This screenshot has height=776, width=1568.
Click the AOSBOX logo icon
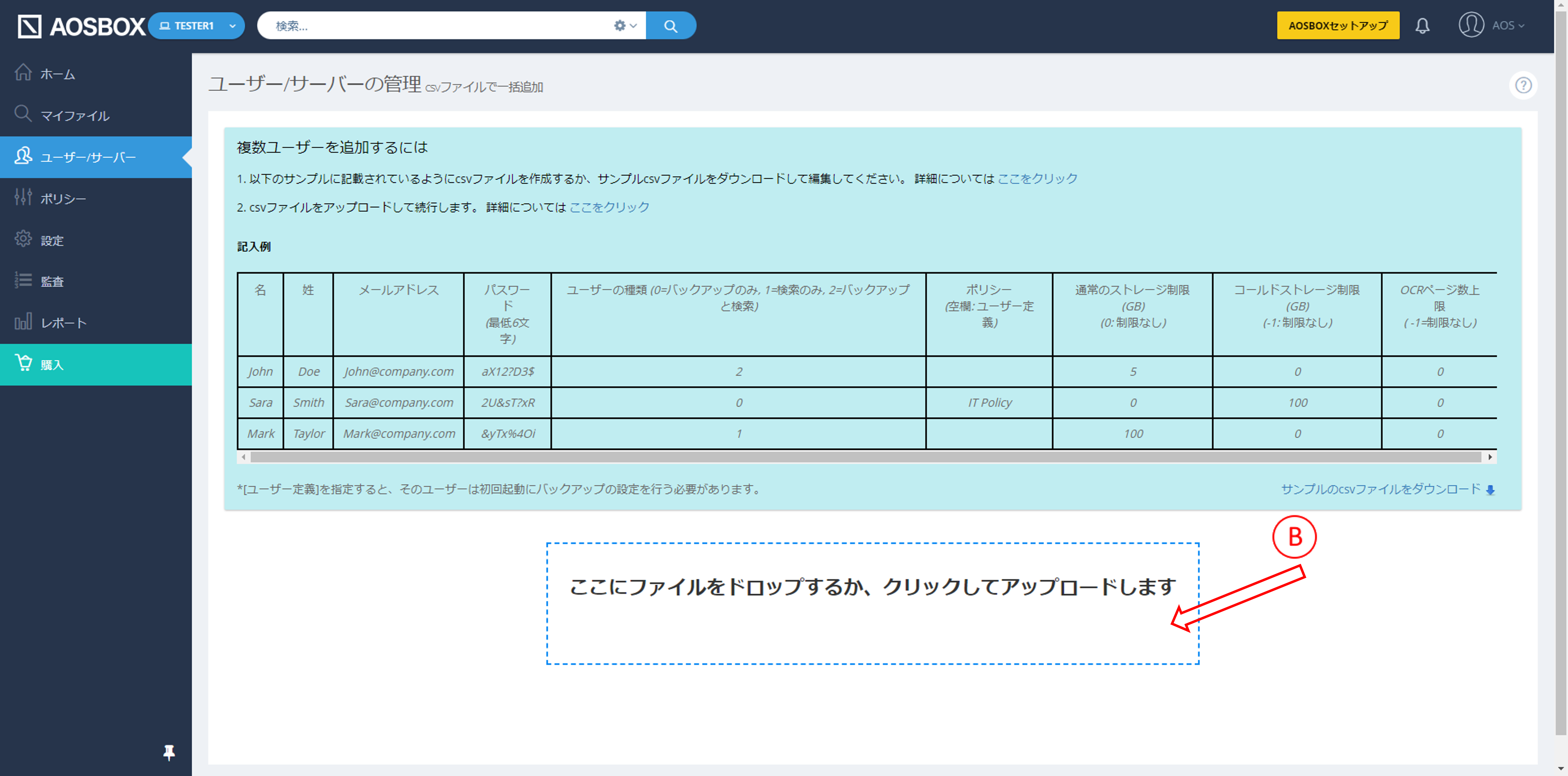coord(29,26)
